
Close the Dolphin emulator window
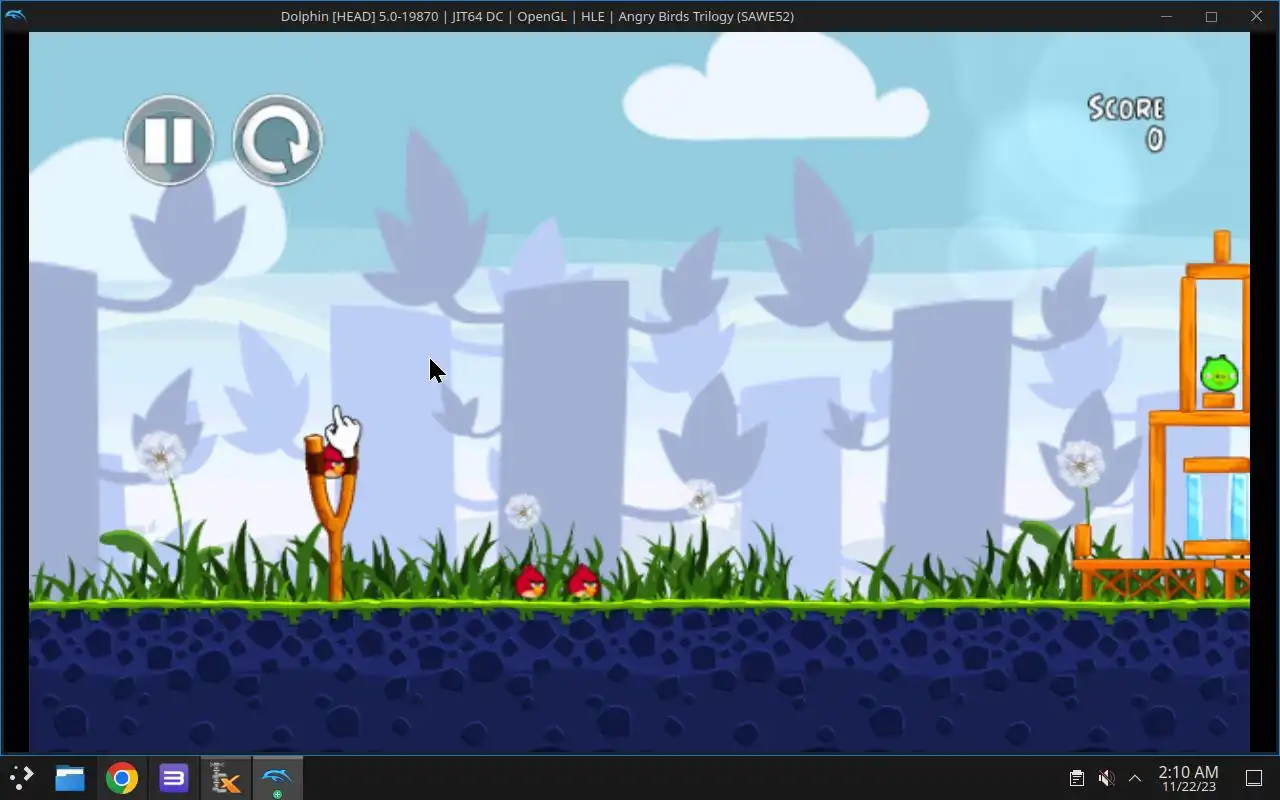1256,16
